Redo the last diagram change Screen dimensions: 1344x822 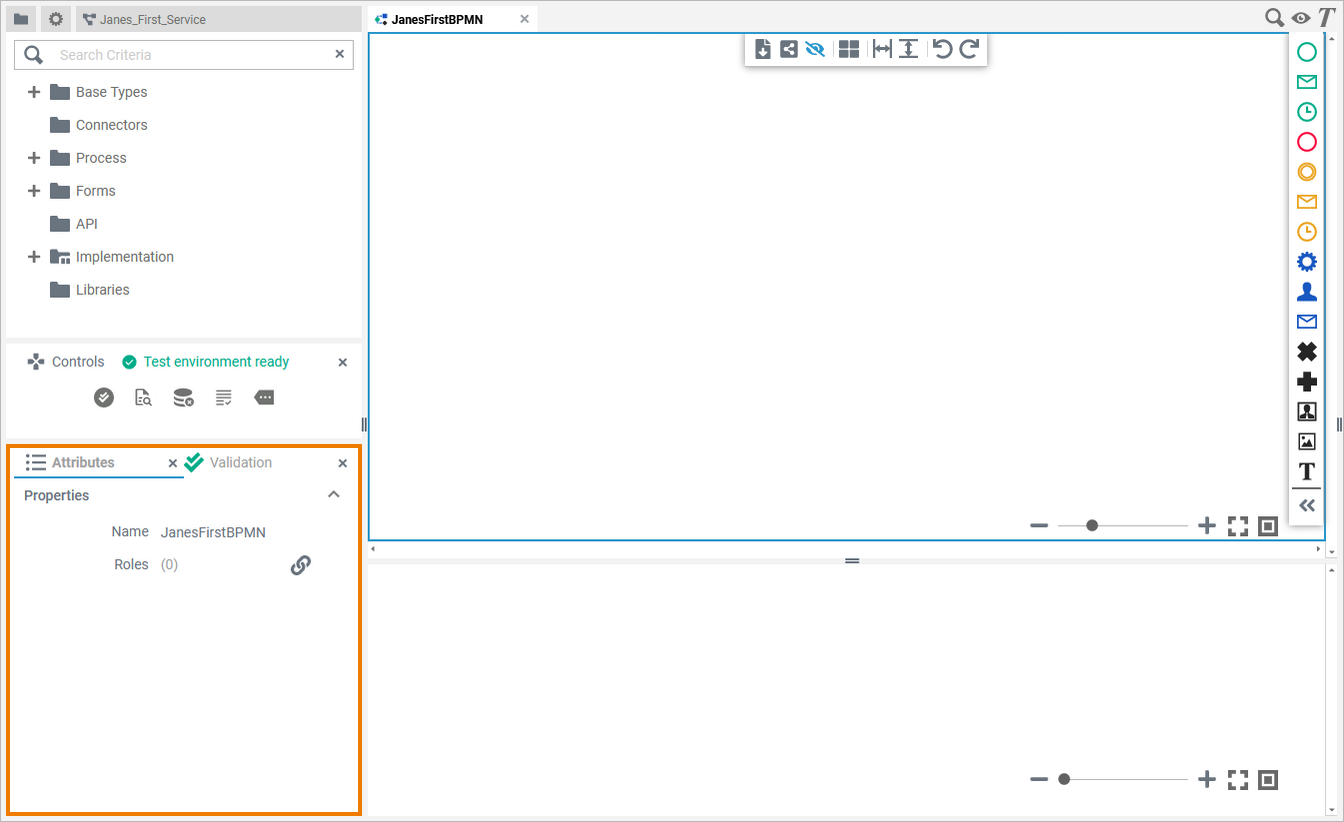click(968, 48)
